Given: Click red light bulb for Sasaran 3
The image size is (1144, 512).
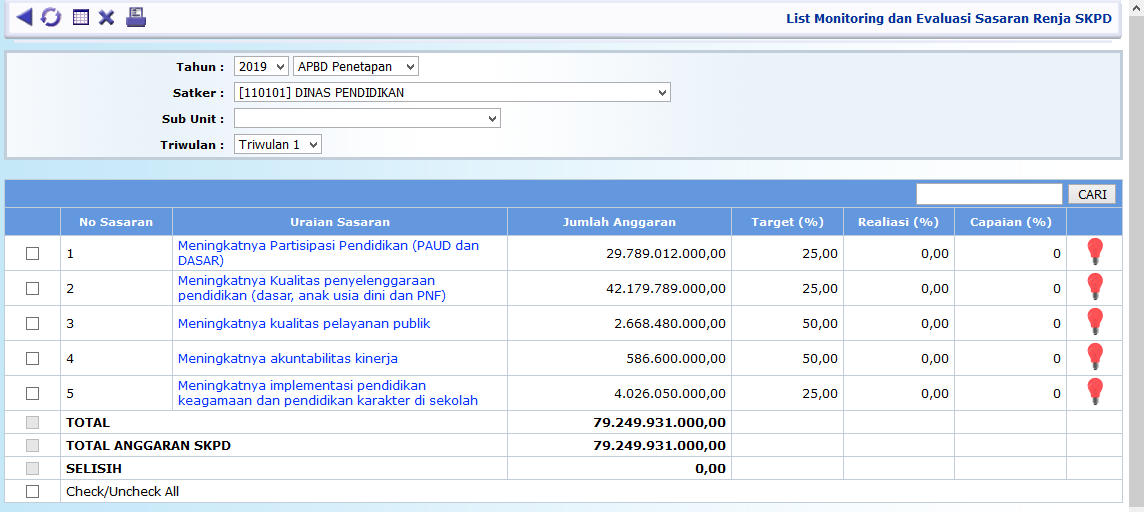Looking at the screenshot, I should [1095, 322].
